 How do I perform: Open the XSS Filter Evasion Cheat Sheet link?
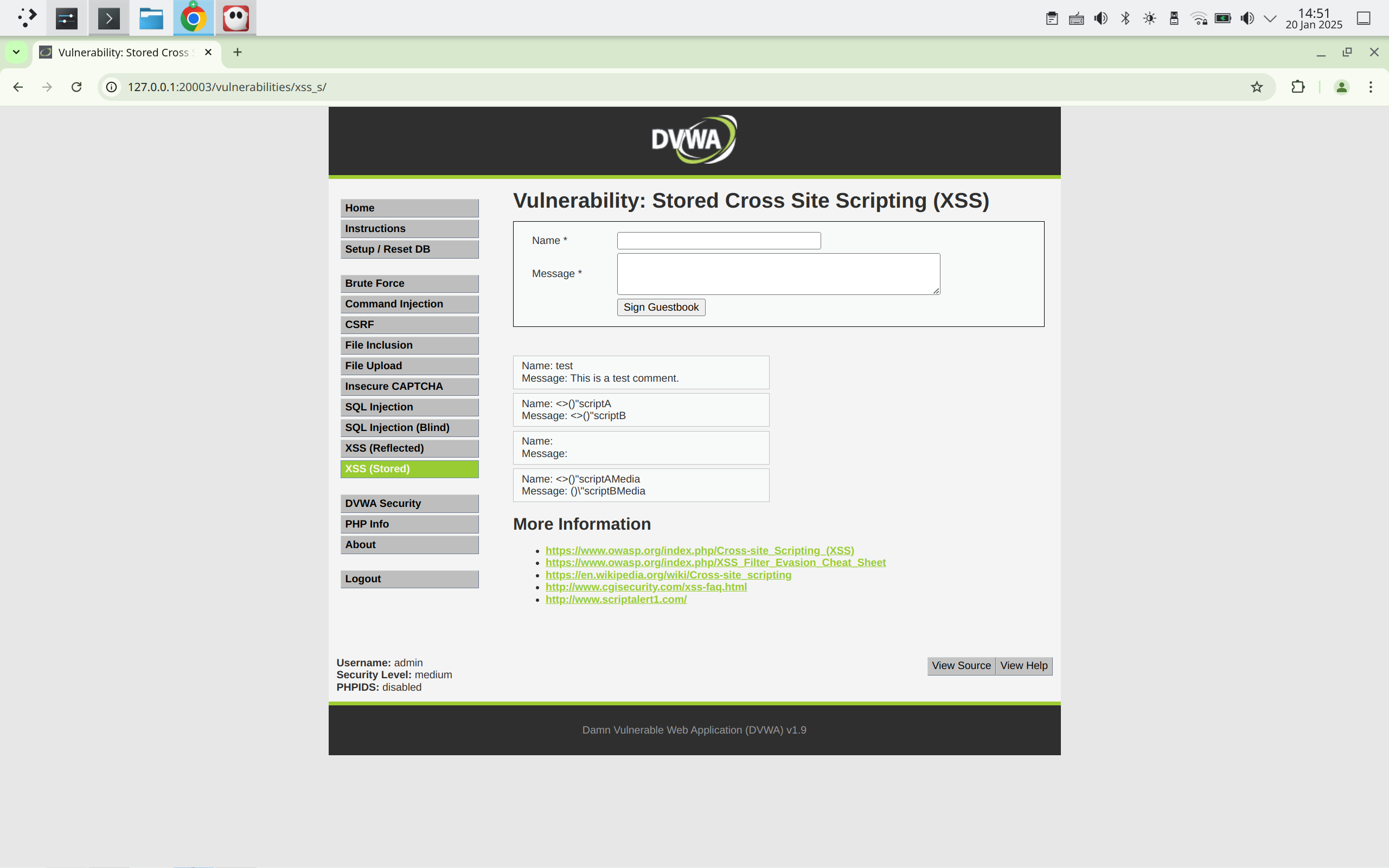tap(715, 563)
